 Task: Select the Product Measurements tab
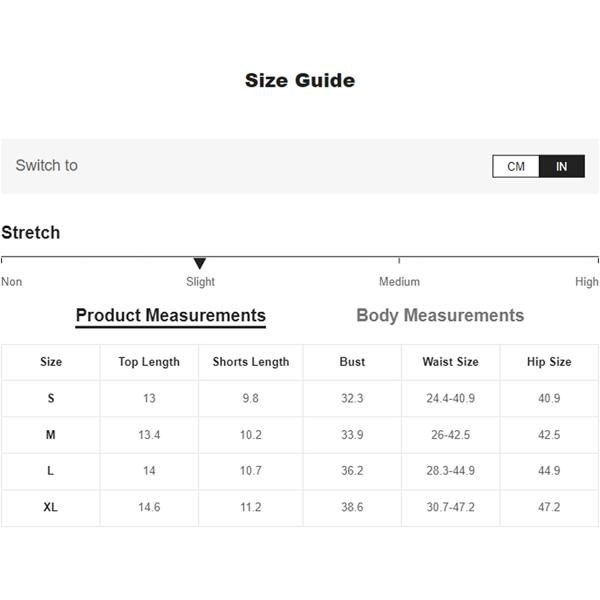pos(171,316)
